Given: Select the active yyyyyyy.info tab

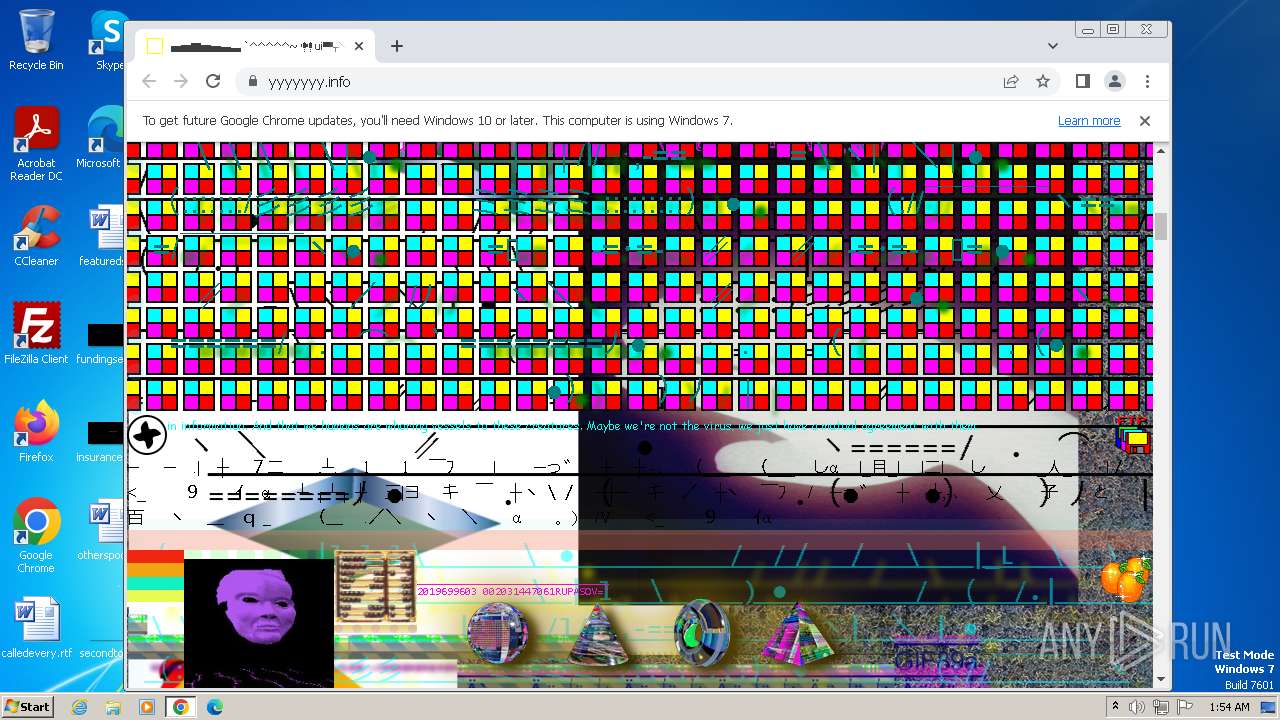Looking at the screenshot, I should pos(255,46).
